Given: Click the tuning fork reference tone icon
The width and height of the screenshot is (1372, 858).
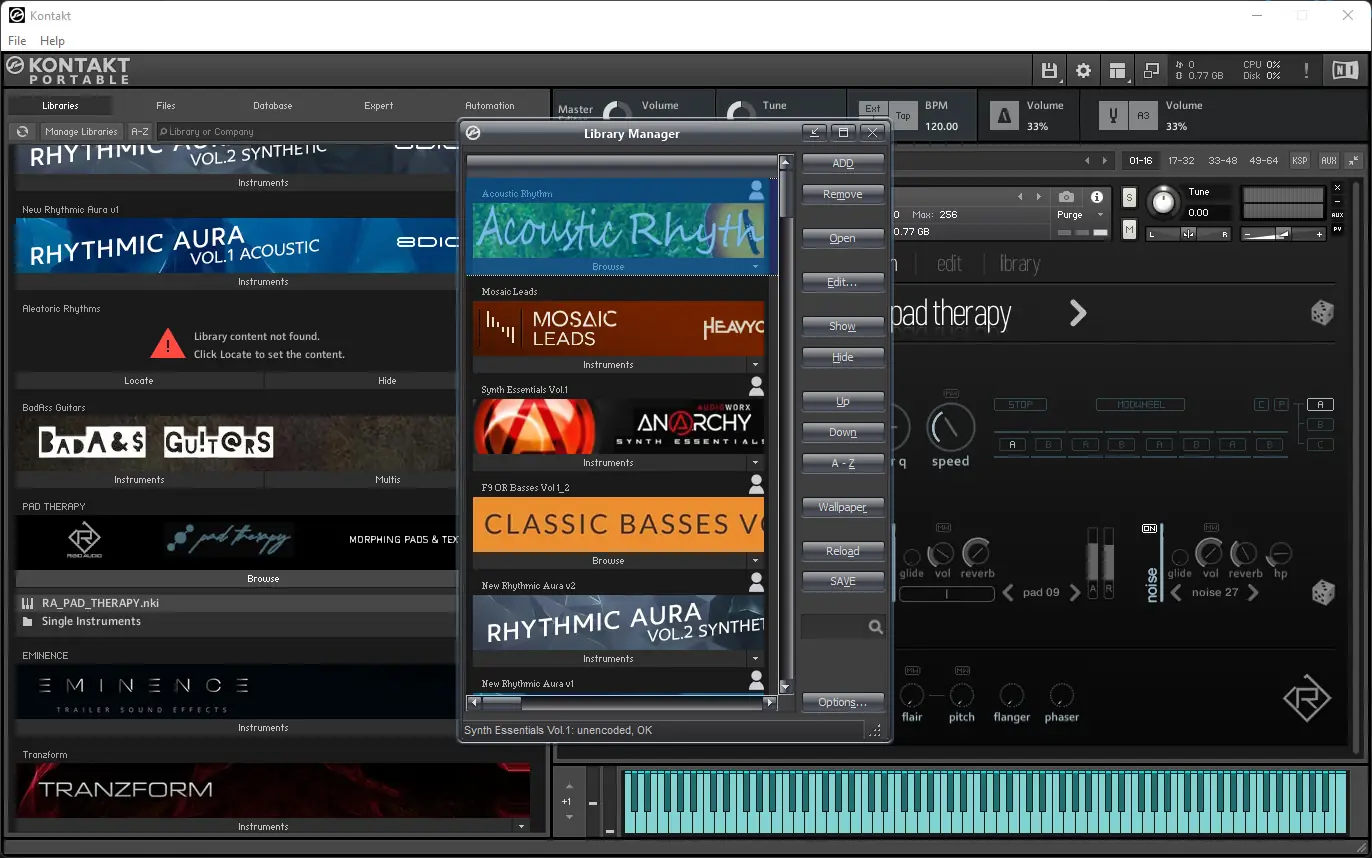Looking at the screenshot, I should pos(1112,116).
